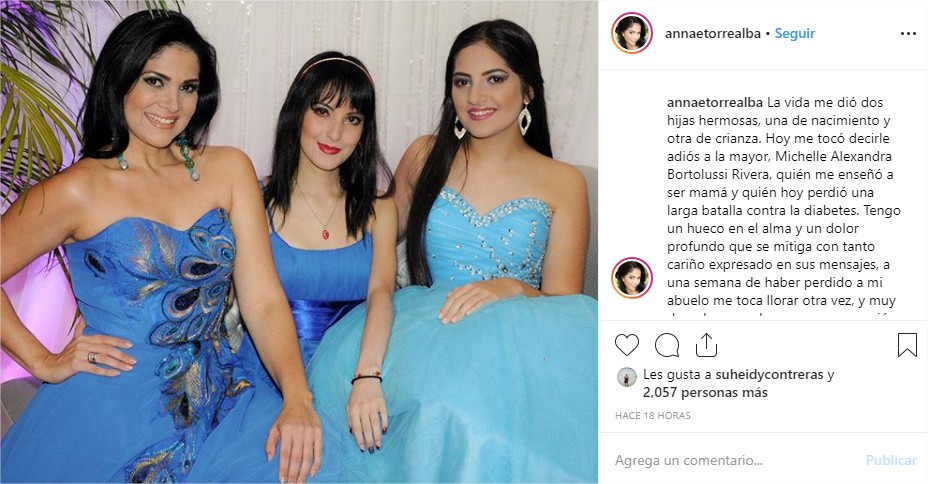The image size is (928, 484).
Task: Open the profile avatar next to the header username
Action: [632, 33]
